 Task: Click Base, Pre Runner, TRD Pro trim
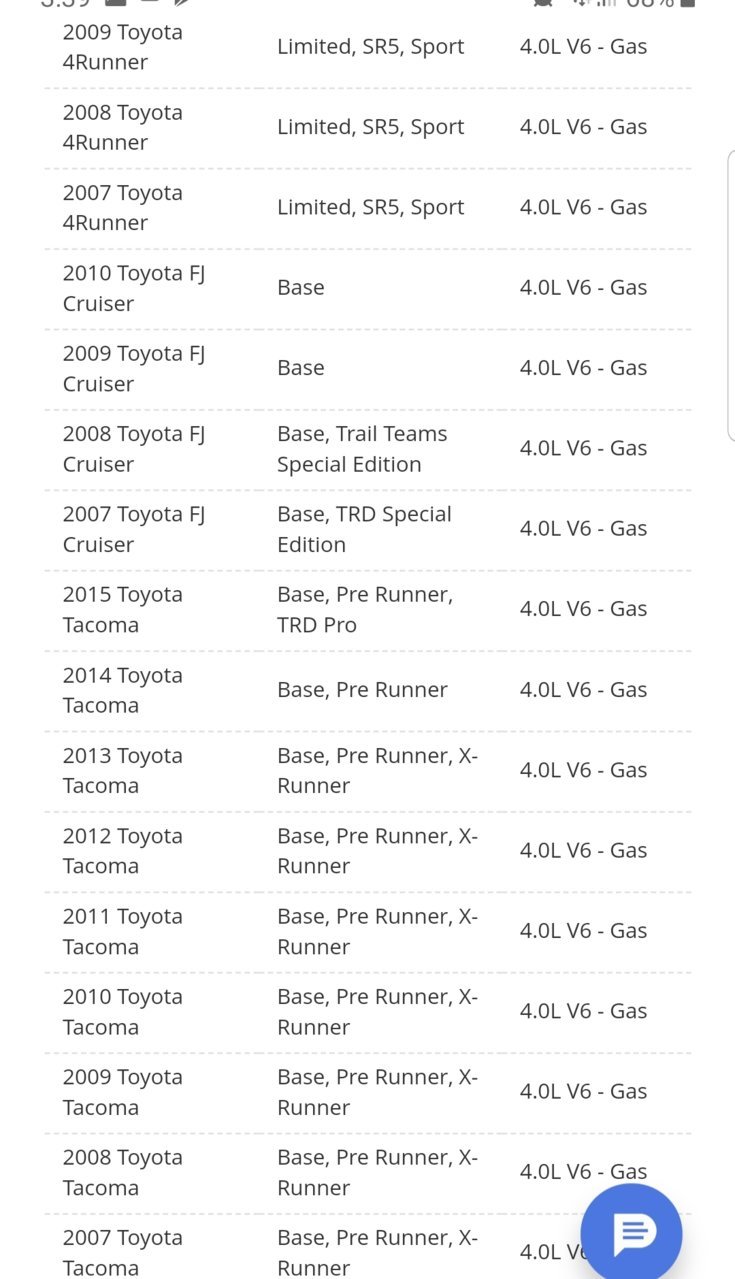pos(365,609)
